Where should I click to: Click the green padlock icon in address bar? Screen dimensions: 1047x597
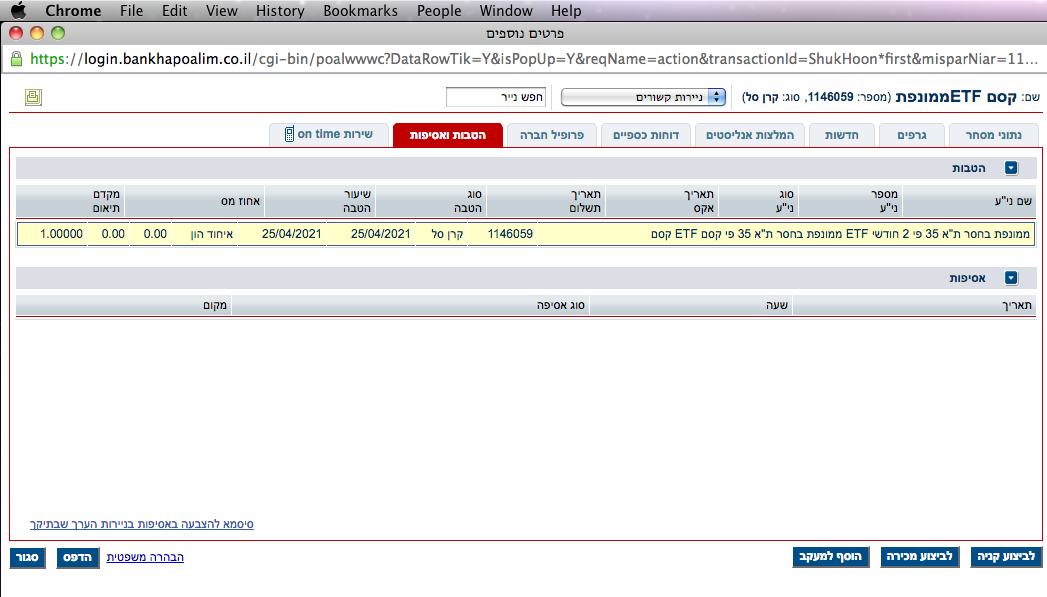pos(16,59)
